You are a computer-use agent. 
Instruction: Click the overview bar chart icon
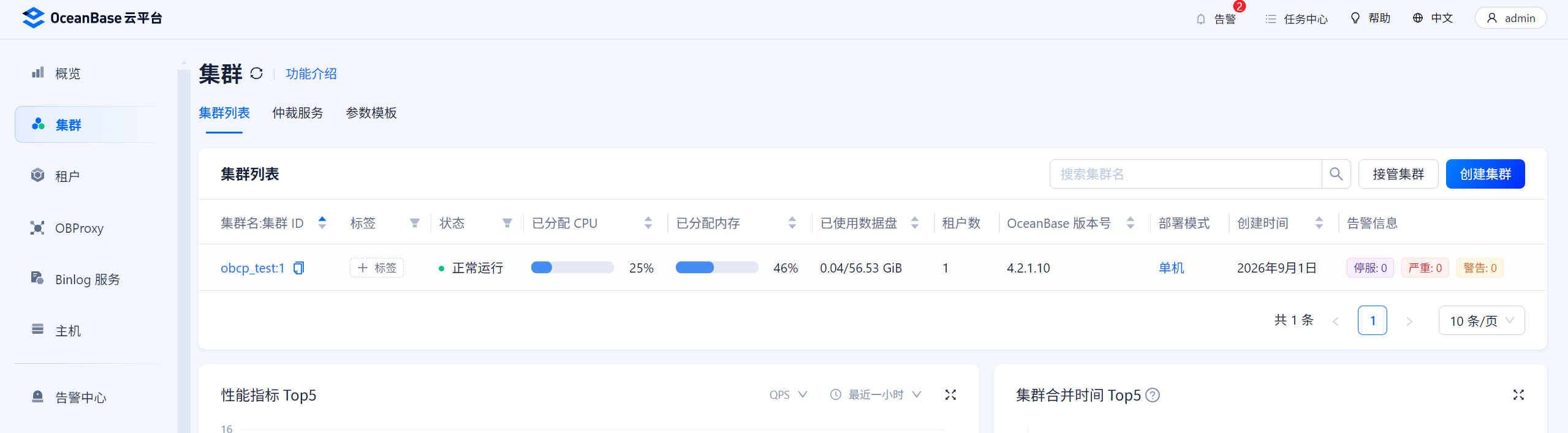pos(37,73)
